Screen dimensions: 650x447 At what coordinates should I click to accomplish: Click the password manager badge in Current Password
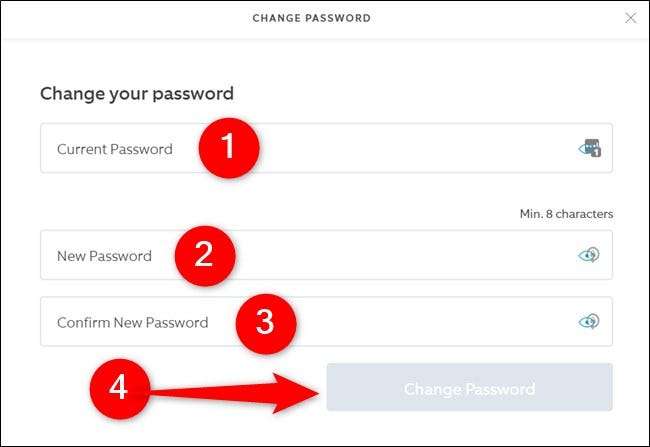pyautogui.click(x=596, y=151)
